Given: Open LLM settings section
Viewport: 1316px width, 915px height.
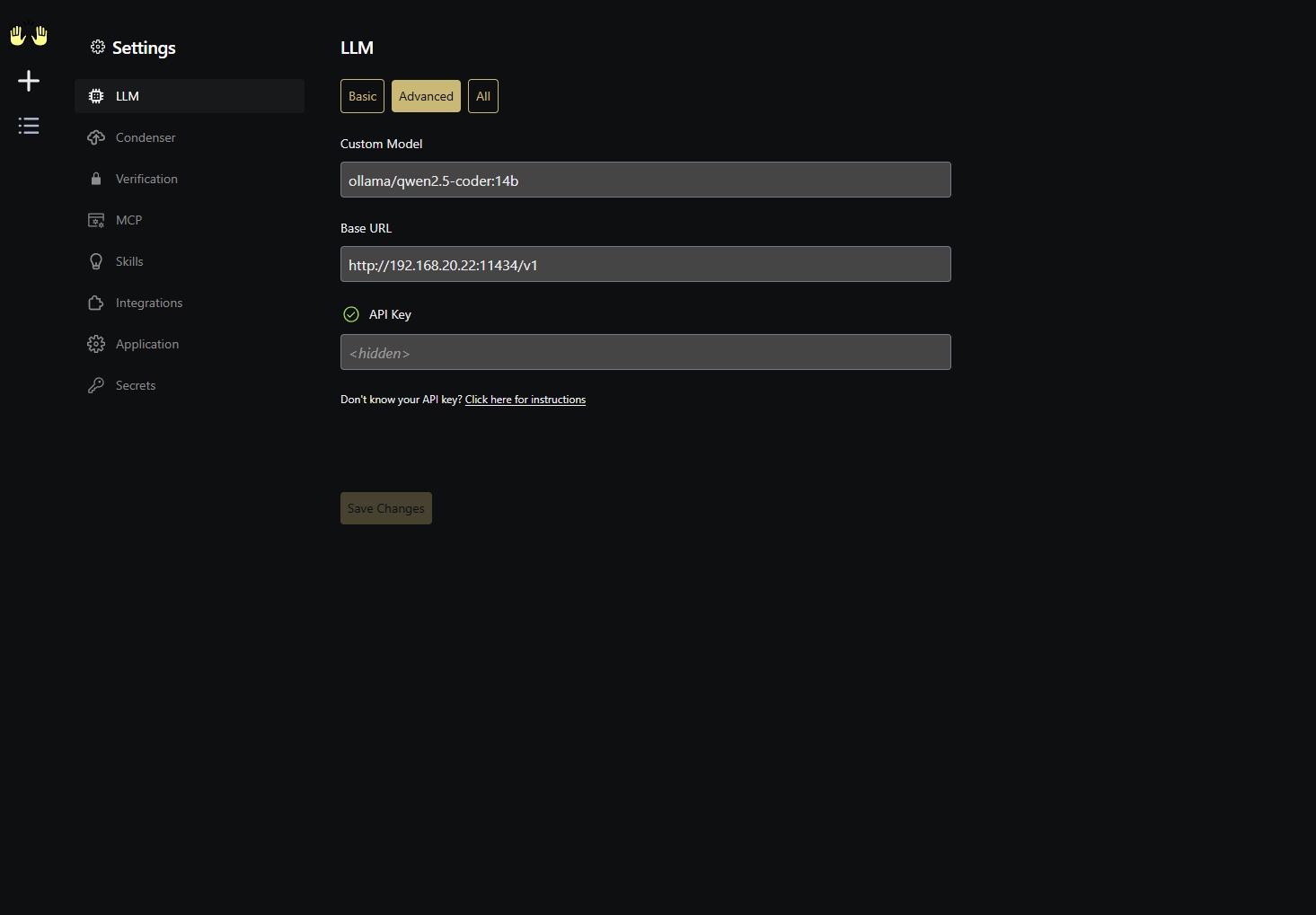Looking at the screenshot, I should tap(190, 96).
